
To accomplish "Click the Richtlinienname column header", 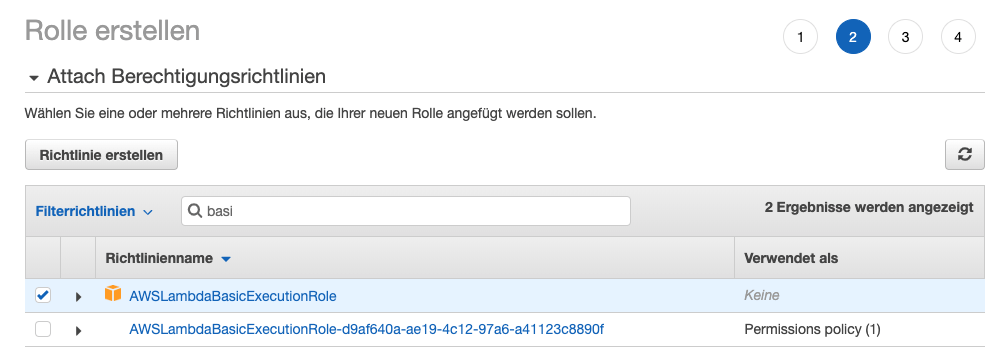I will click(x=159, y=258).
